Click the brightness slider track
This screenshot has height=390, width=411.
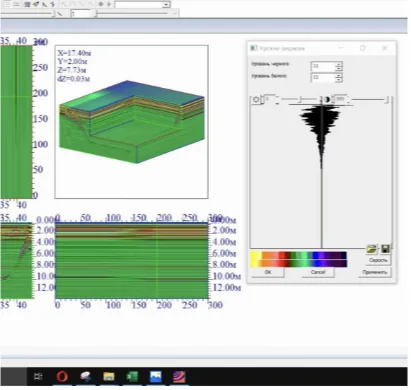click(299, 99)
